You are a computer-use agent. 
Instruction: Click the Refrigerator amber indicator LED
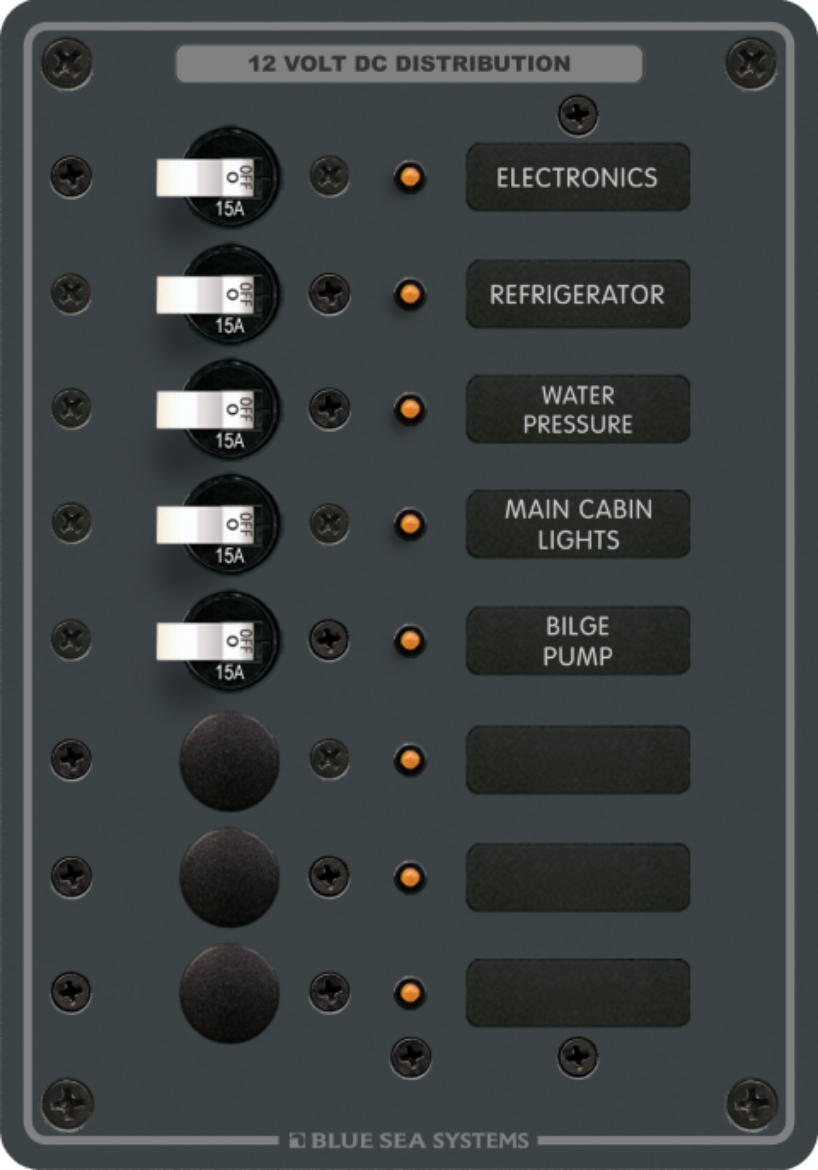click(x=410, y=294)
